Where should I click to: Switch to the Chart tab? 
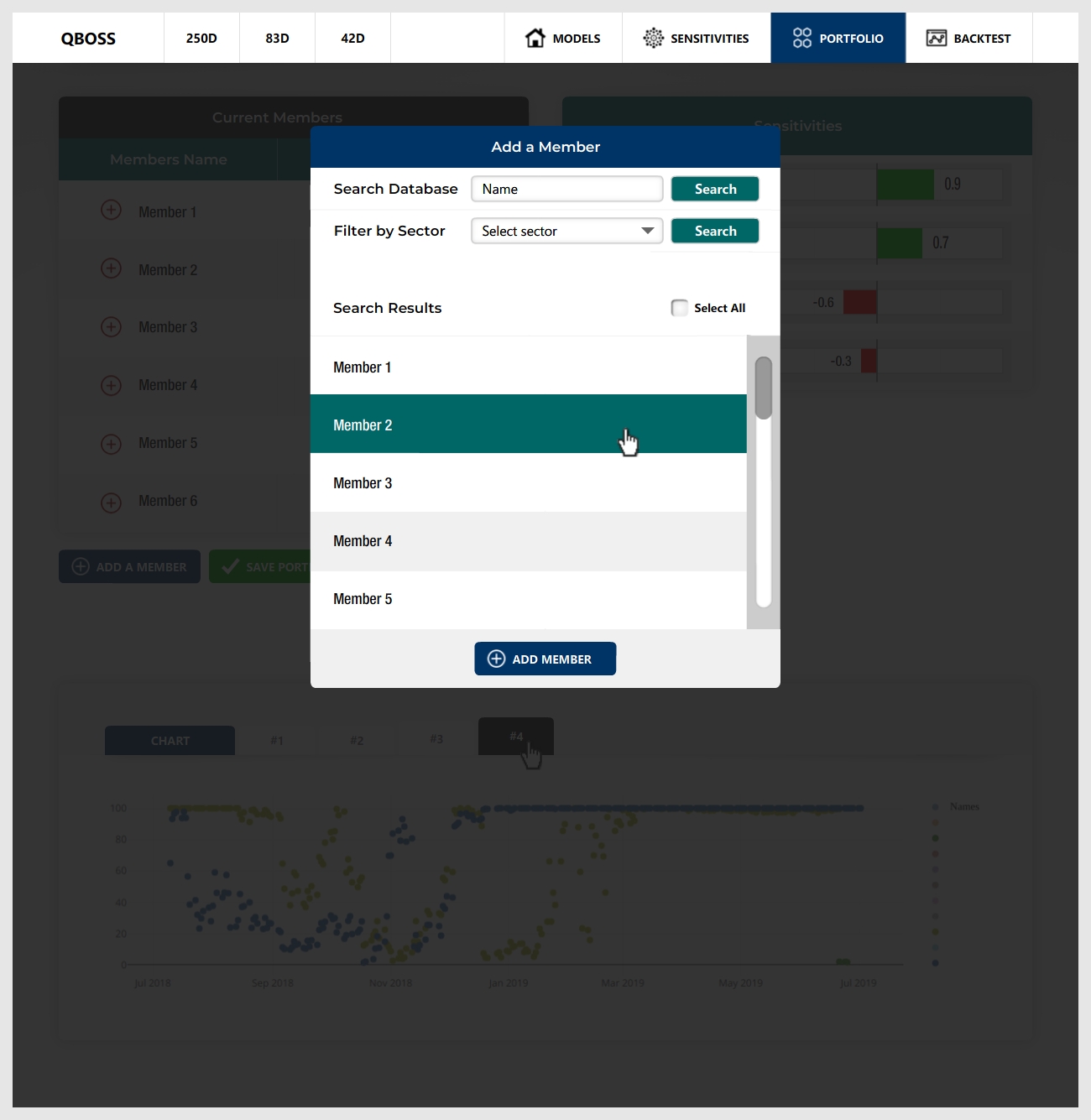click(x=170, y=740)
